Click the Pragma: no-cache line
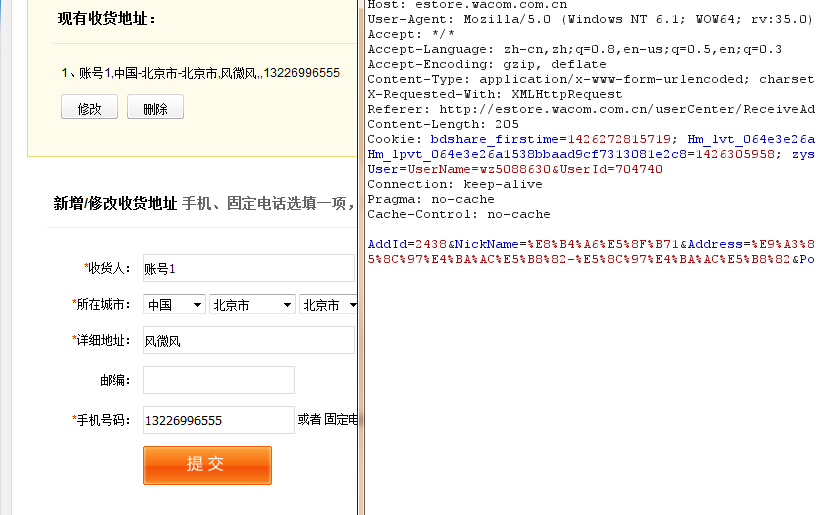This screenshot has height=515, width=816. click(431, 199)
